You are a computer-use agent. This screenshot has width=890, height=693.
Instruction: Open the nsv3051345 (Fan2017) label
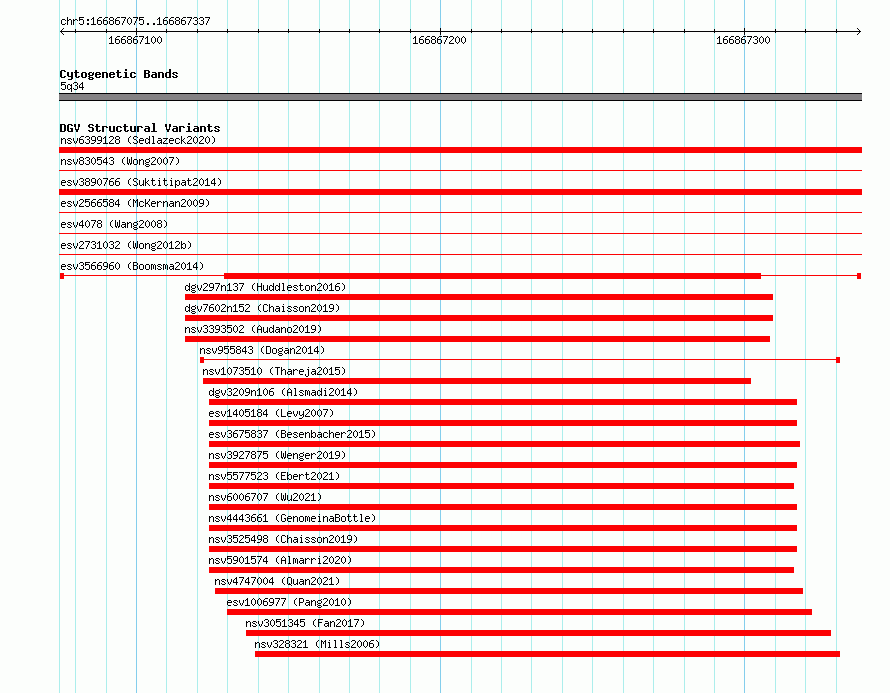(x=305, y=623)
